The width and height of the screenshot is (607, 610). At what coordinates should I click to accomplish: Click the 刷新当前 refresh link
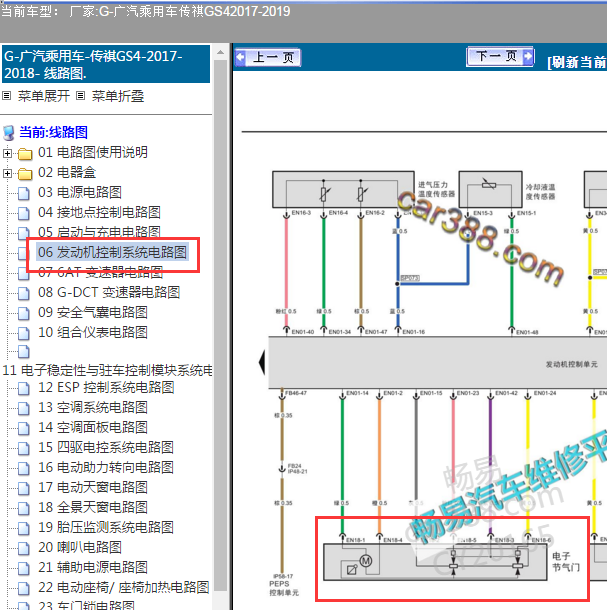click(x=577, y=62)
